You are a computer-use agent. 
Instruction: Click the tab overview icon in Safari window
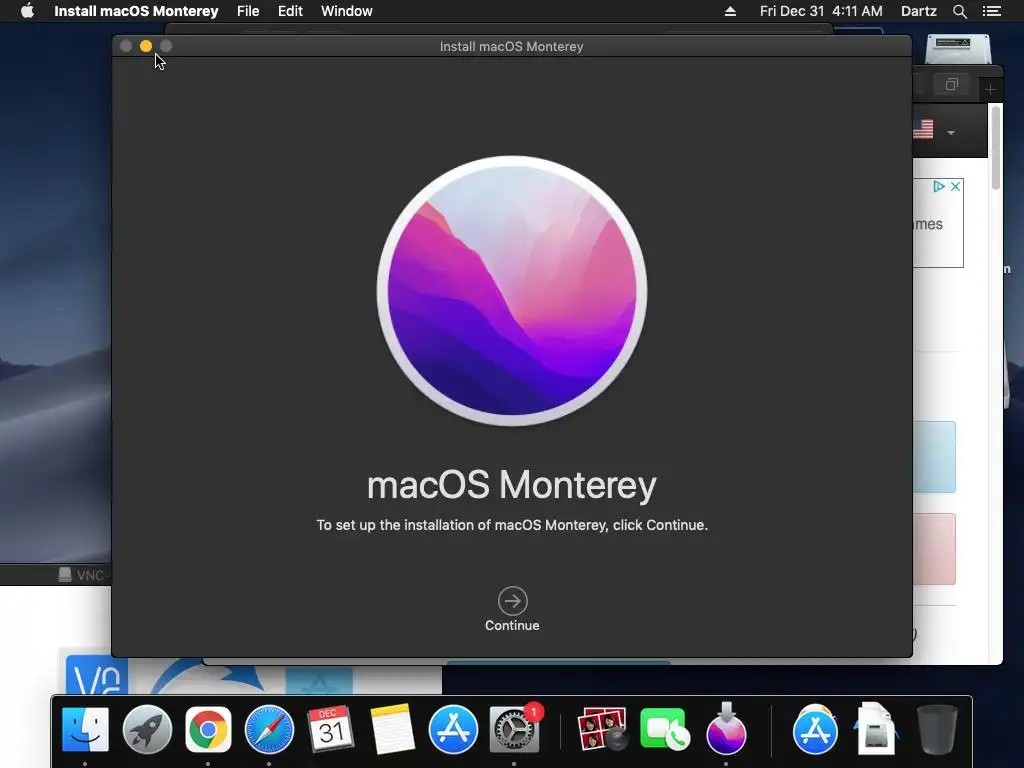pyautogui.click(x=952, y=84)
